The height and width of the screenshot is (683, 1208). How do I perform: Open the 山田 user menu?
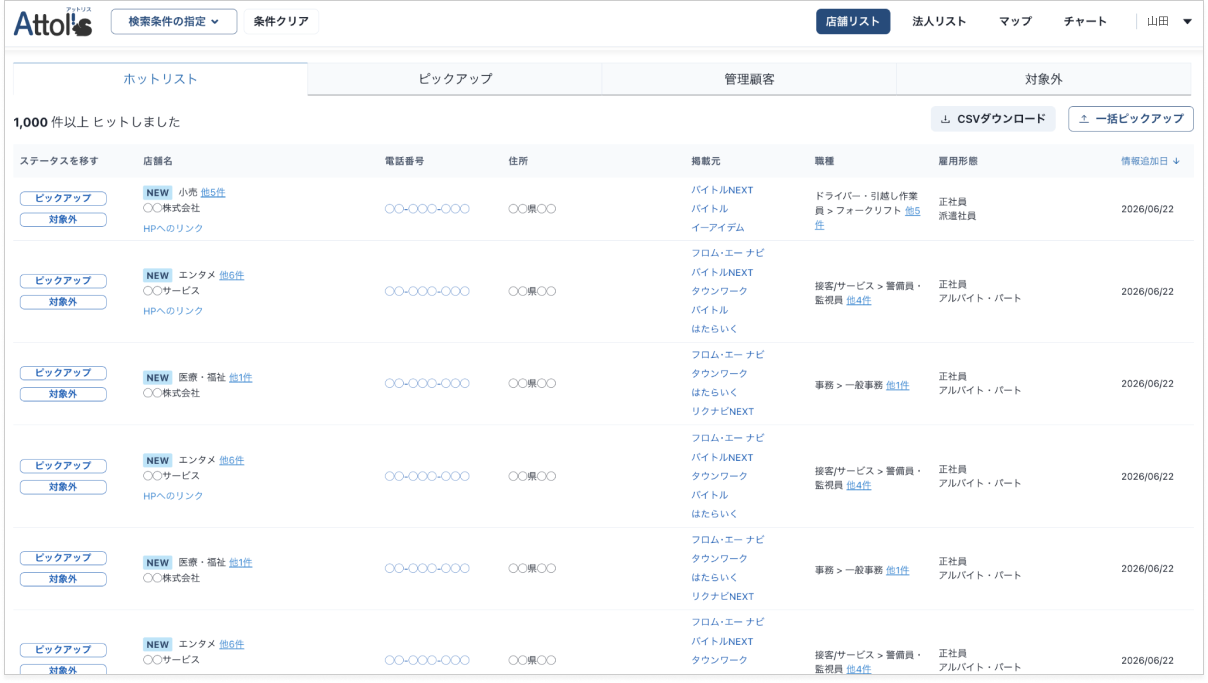1168,22
